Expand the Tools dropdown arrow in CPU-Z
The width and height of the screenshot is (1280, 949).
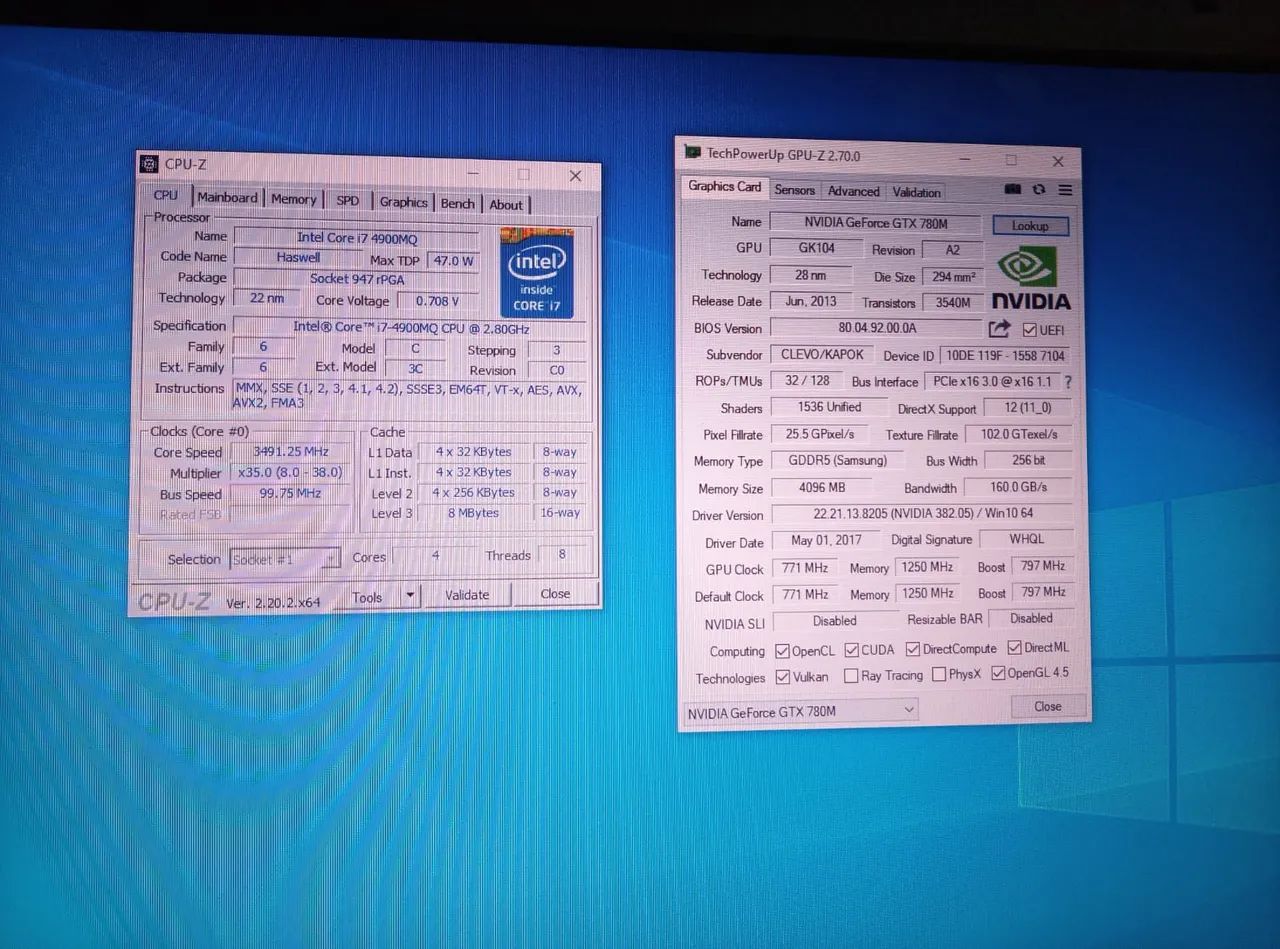[x=409, y=596]
